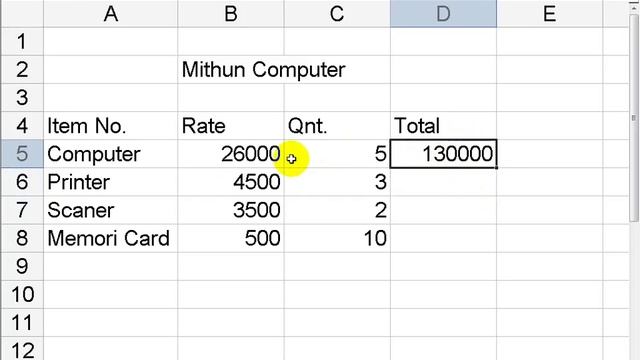Select the quantity cell showing 2
This screenshot has width=640, height=360.
[x=337, y=210]
